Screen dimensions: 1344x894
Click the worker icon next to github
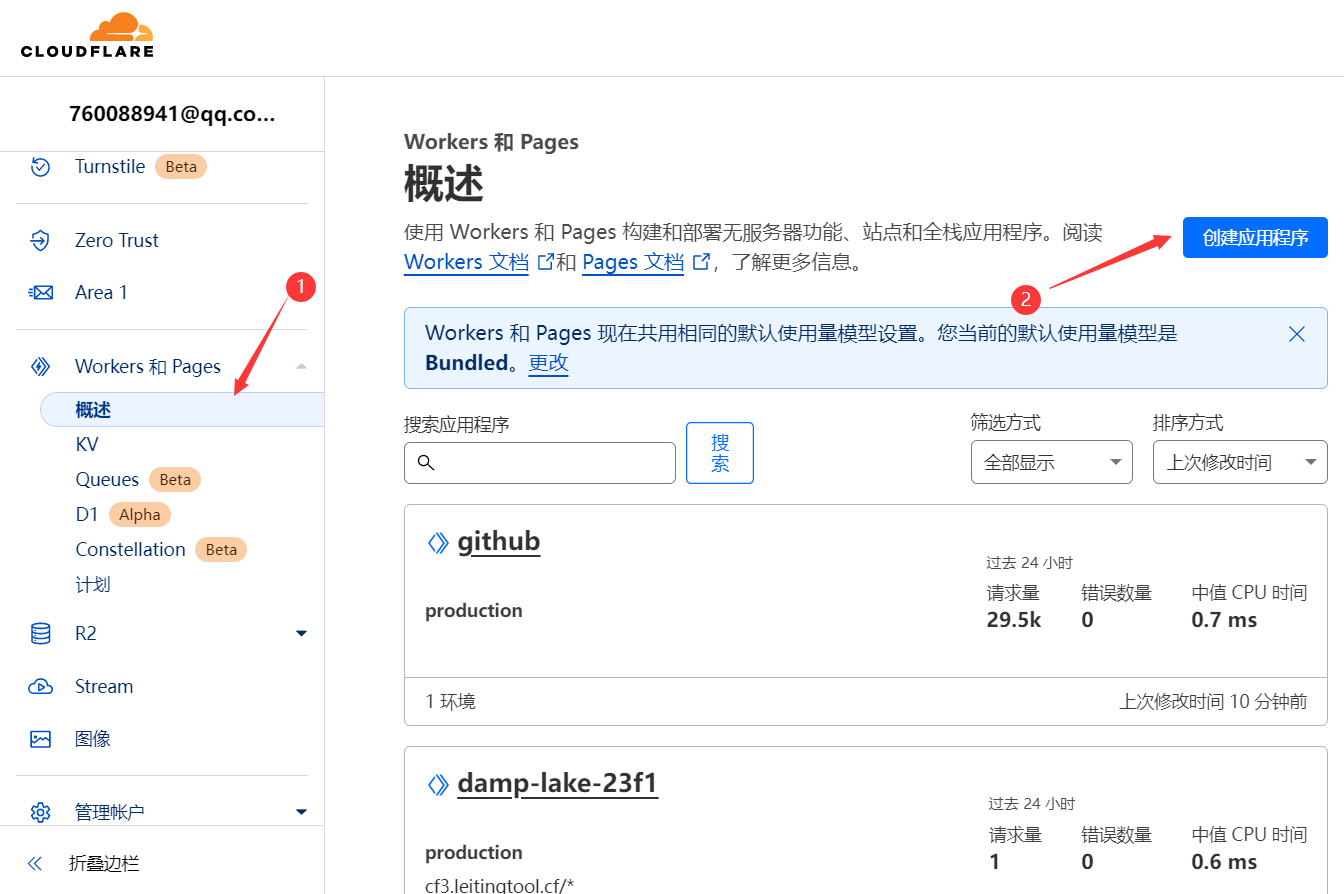click(x=438, y=543)
